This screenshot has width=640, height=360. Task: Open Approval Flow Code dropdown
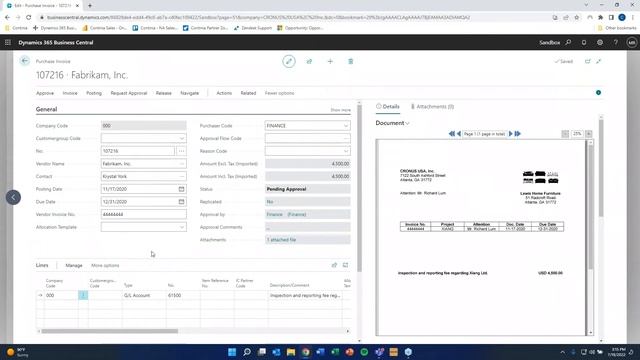point(346,138)
